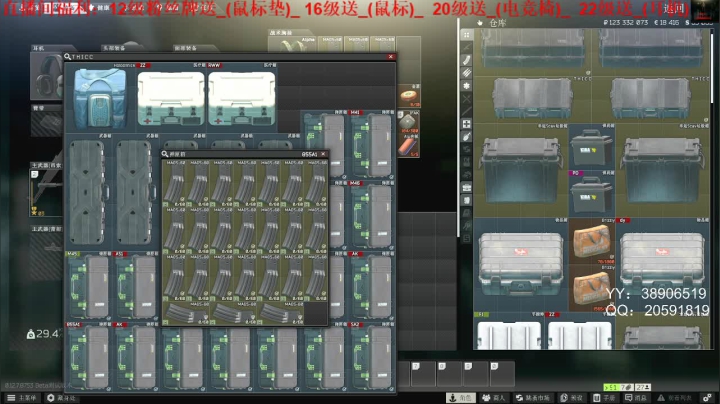The height and width of the screenshot is (404, 720).
Task: Close the THICC case window
Action: (x=391, y=56)
